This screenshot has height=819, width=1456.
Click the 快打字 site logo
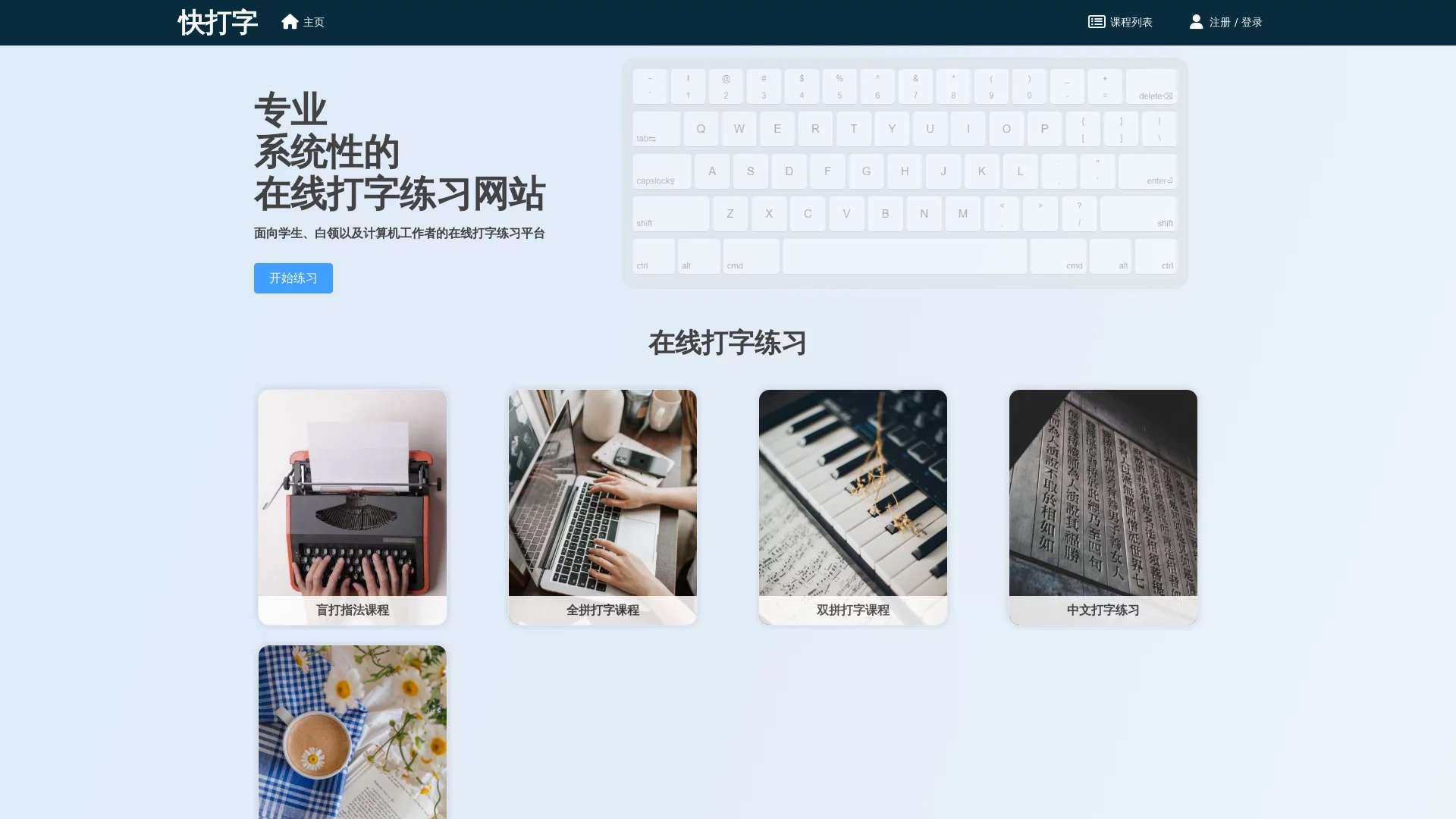point(217,22)
